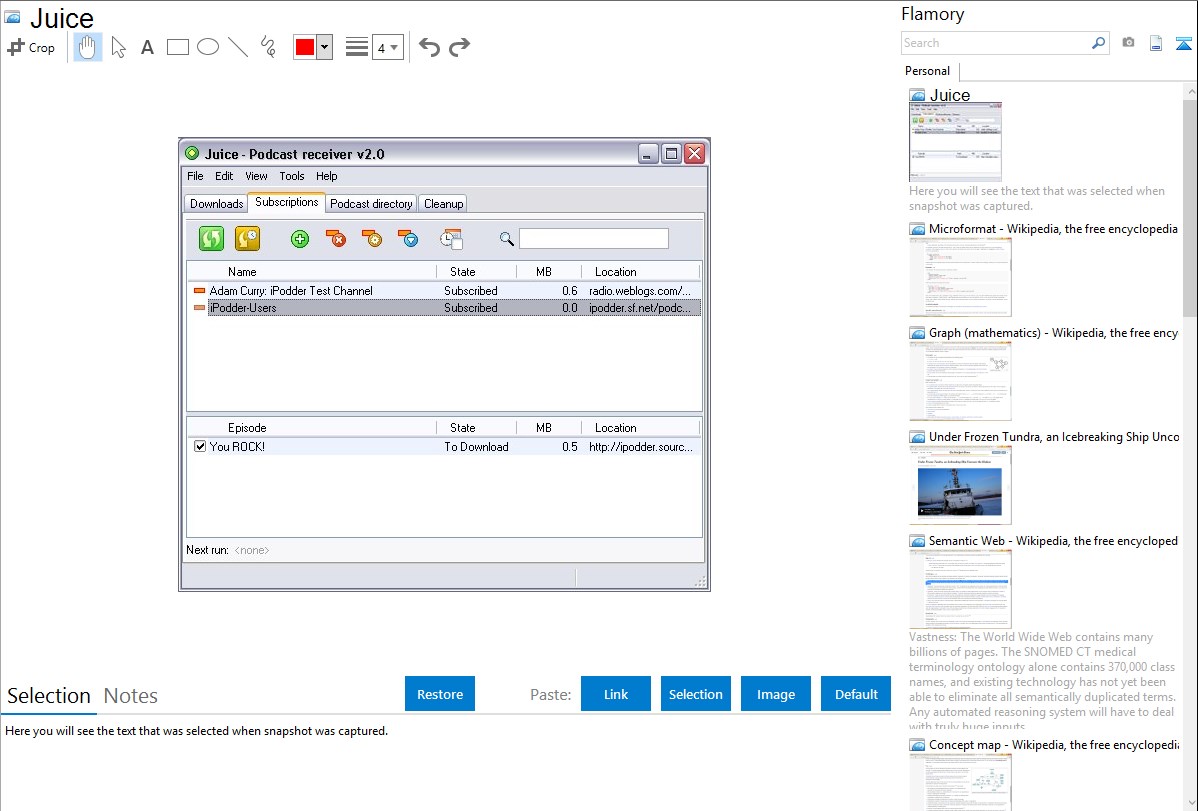Undo the last annotation

click(429, 47)
